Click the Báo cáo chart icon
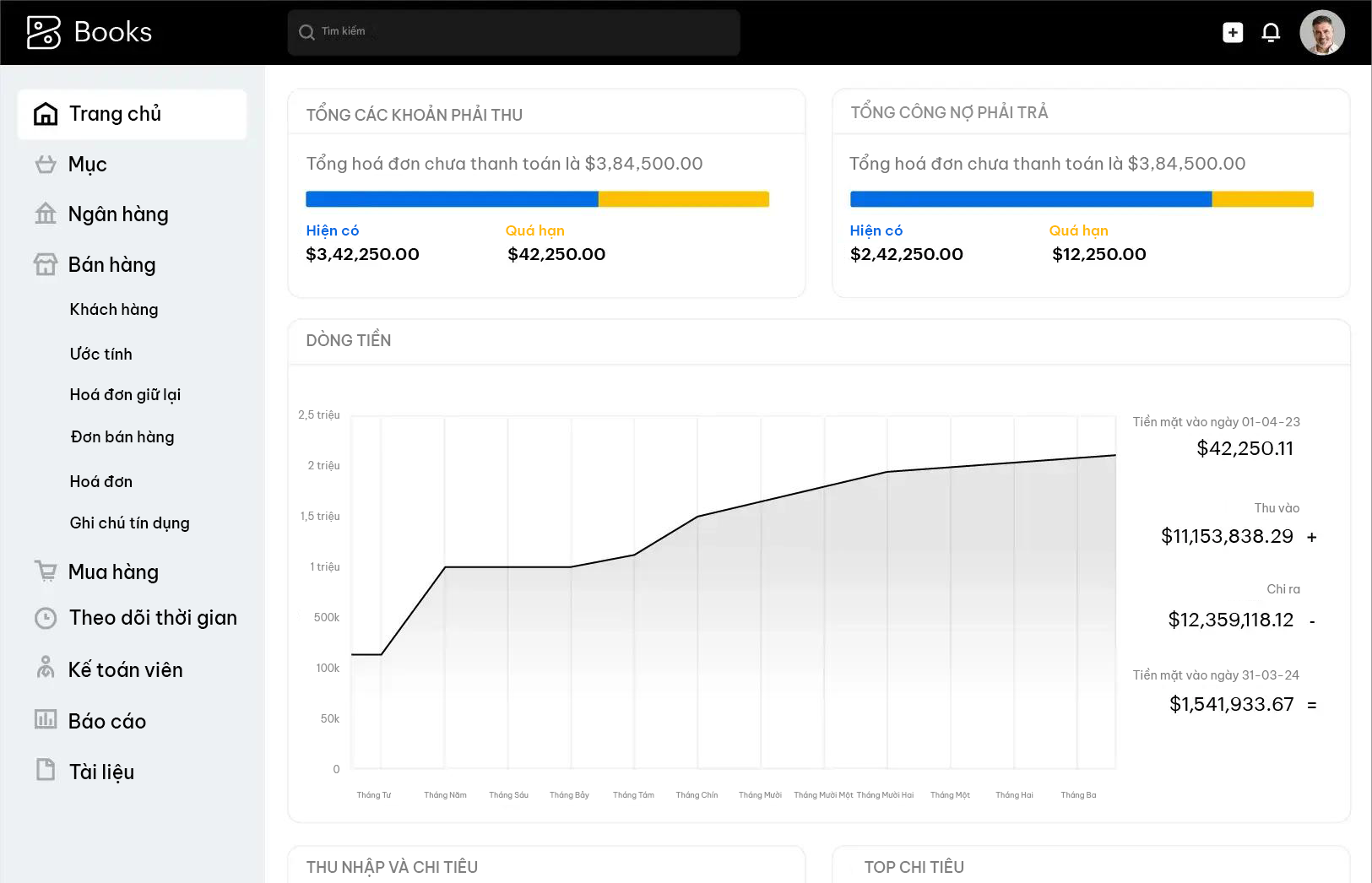 (x=46, y=720)
